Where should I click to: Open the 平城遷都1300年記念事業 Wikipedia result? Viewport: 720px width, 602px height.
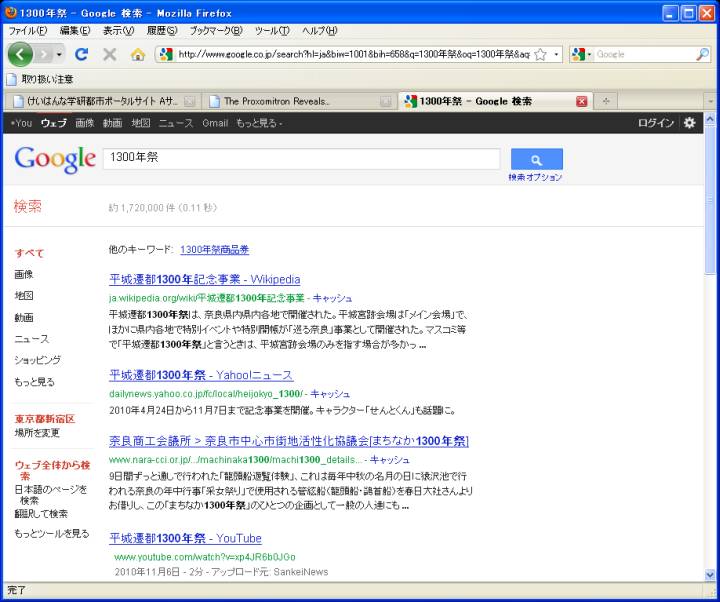click(x=204, y=279)
